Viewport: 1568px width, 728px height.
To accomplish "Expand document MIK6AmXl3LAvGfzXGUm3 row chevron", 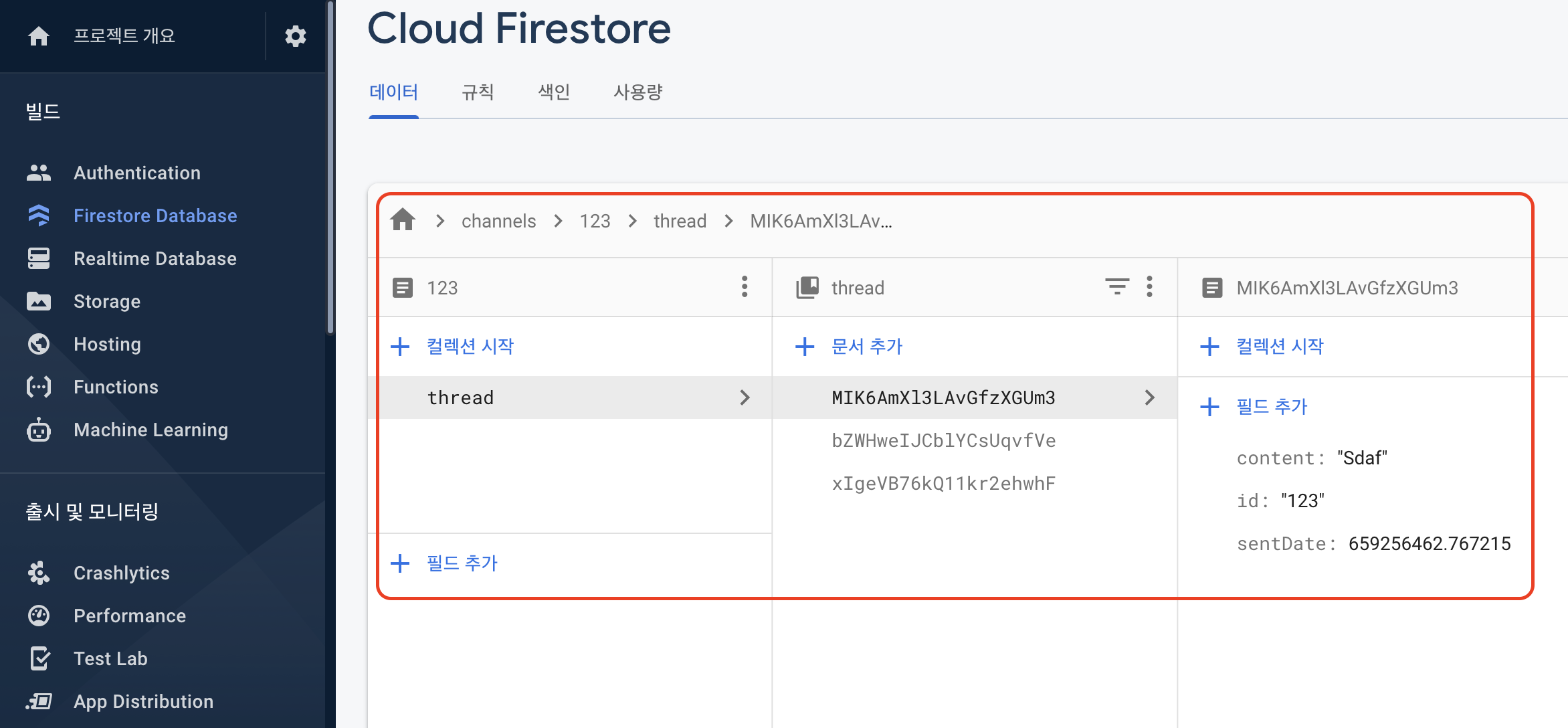I will (1149, 397).
